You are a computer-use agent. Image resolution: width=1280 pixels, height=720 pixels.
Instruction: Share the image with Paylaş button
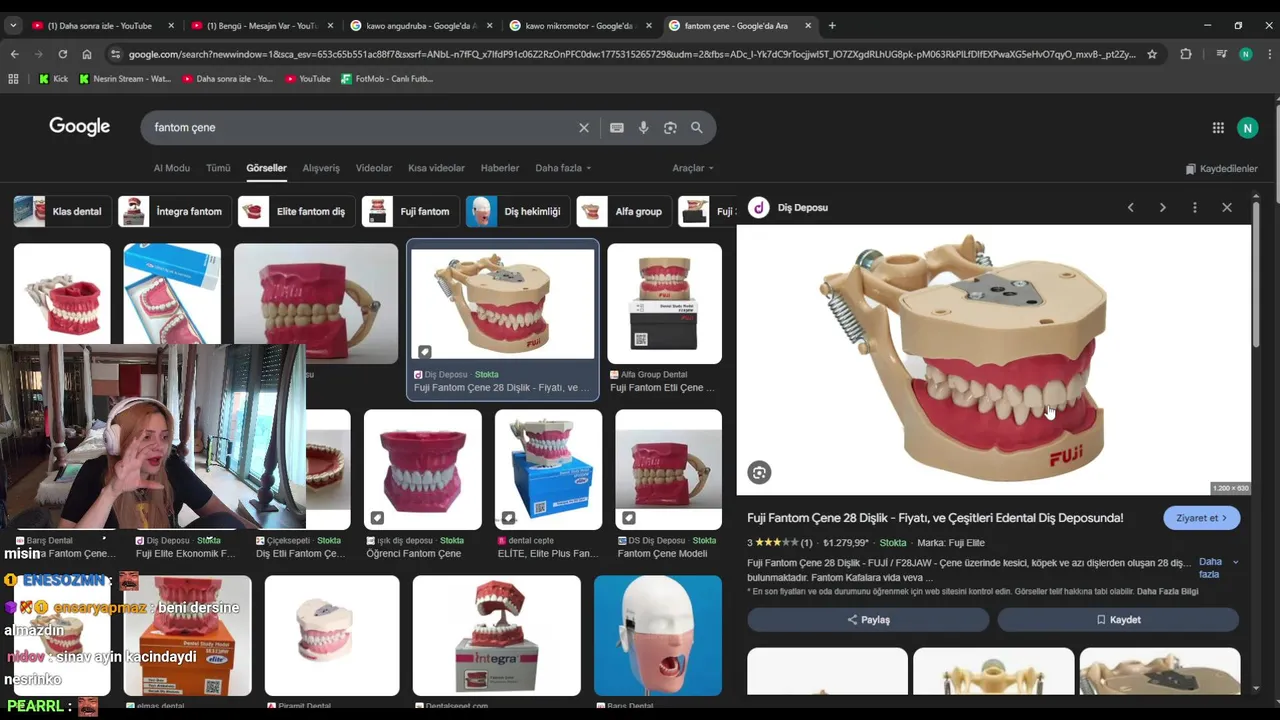pos(868,620)
